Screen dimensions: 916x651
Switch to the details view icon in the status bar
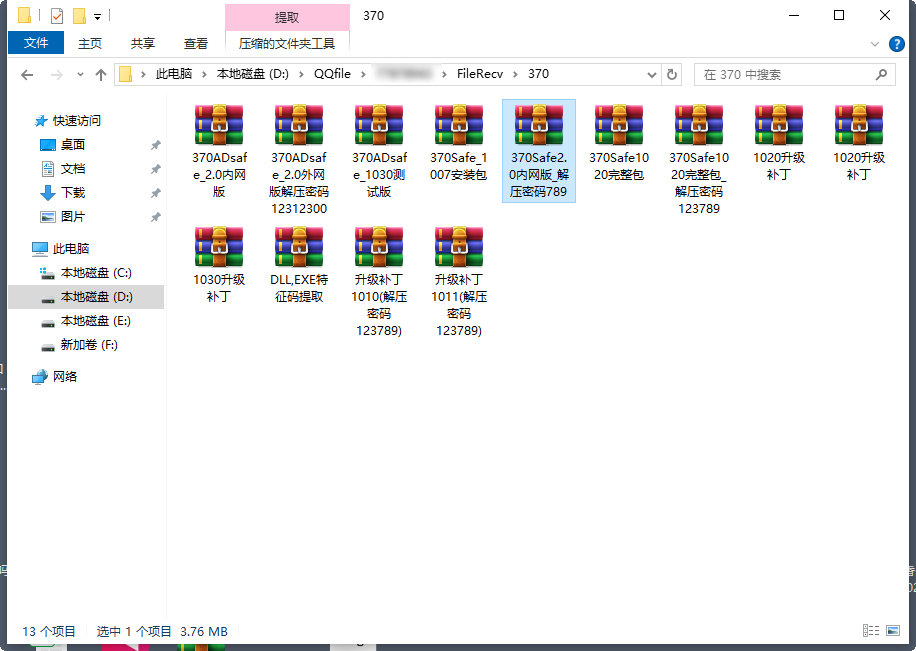click(871, 631)
